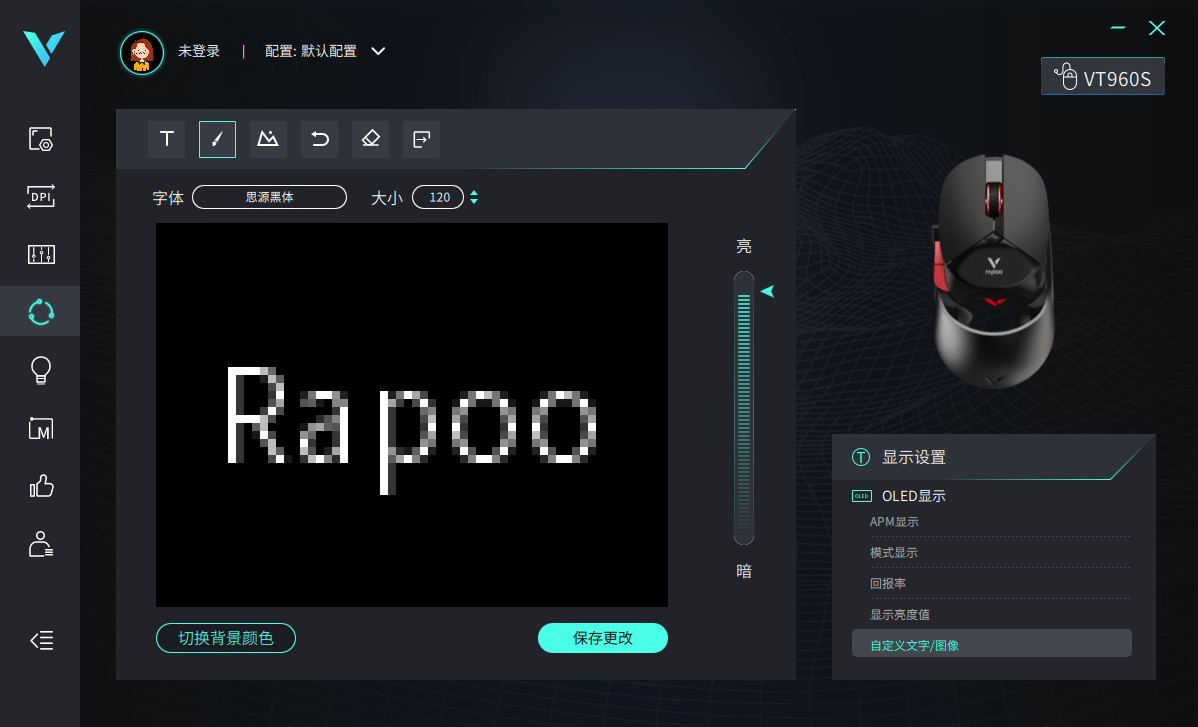Select the brush drawing tool
Viewport: 1198px width, 727px height.
(217, 139)
